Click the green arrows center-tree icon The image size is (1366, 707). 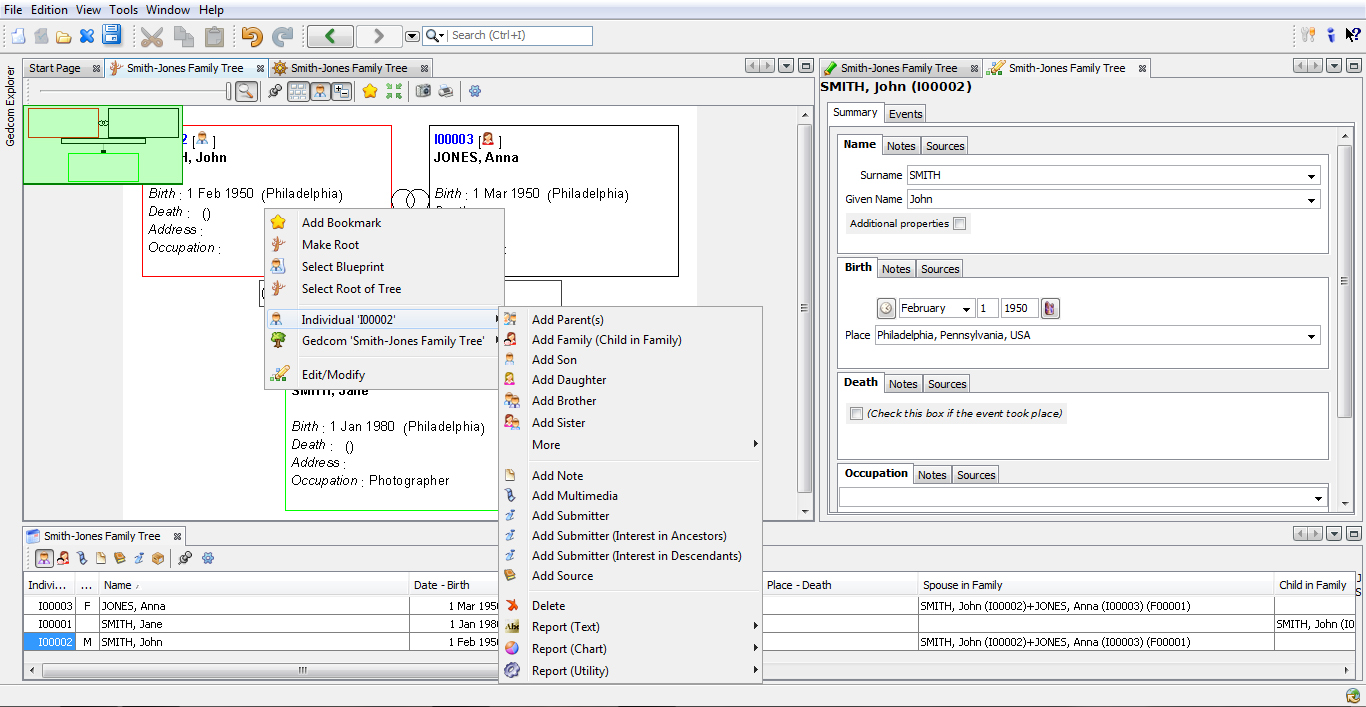[394, 91]
